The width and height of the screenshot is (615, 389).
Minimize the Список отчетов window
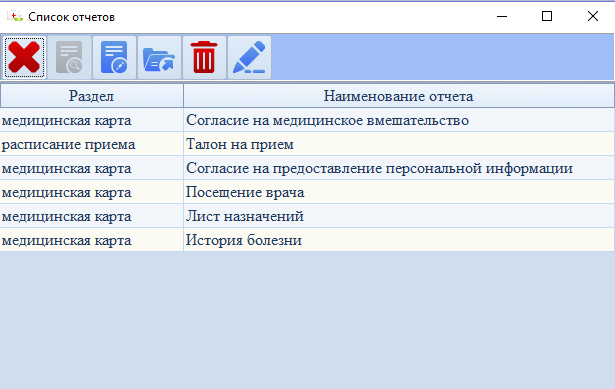pos(502,16)
